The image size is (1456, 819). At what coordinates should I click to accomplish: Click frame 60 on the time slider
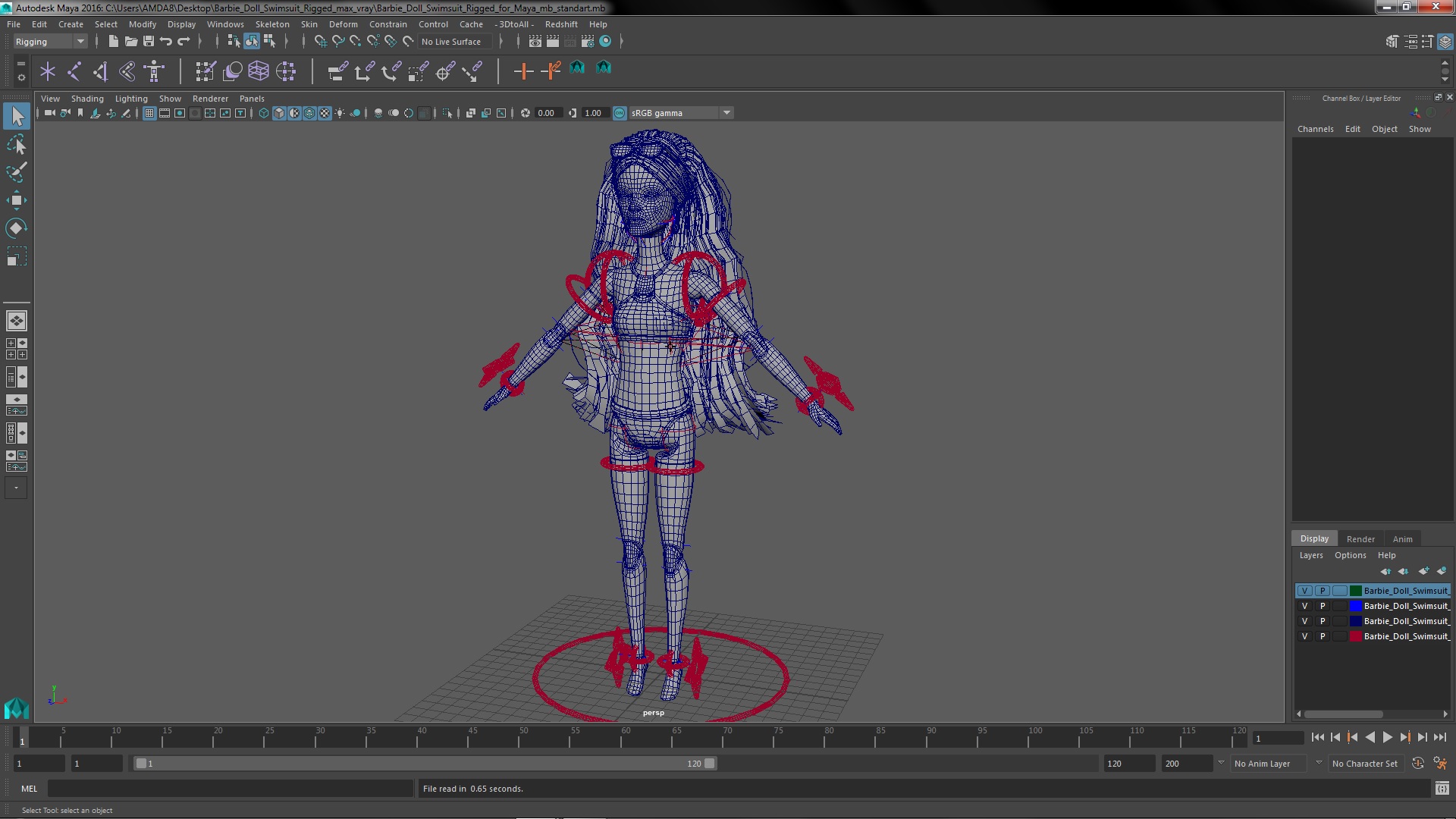626,738
